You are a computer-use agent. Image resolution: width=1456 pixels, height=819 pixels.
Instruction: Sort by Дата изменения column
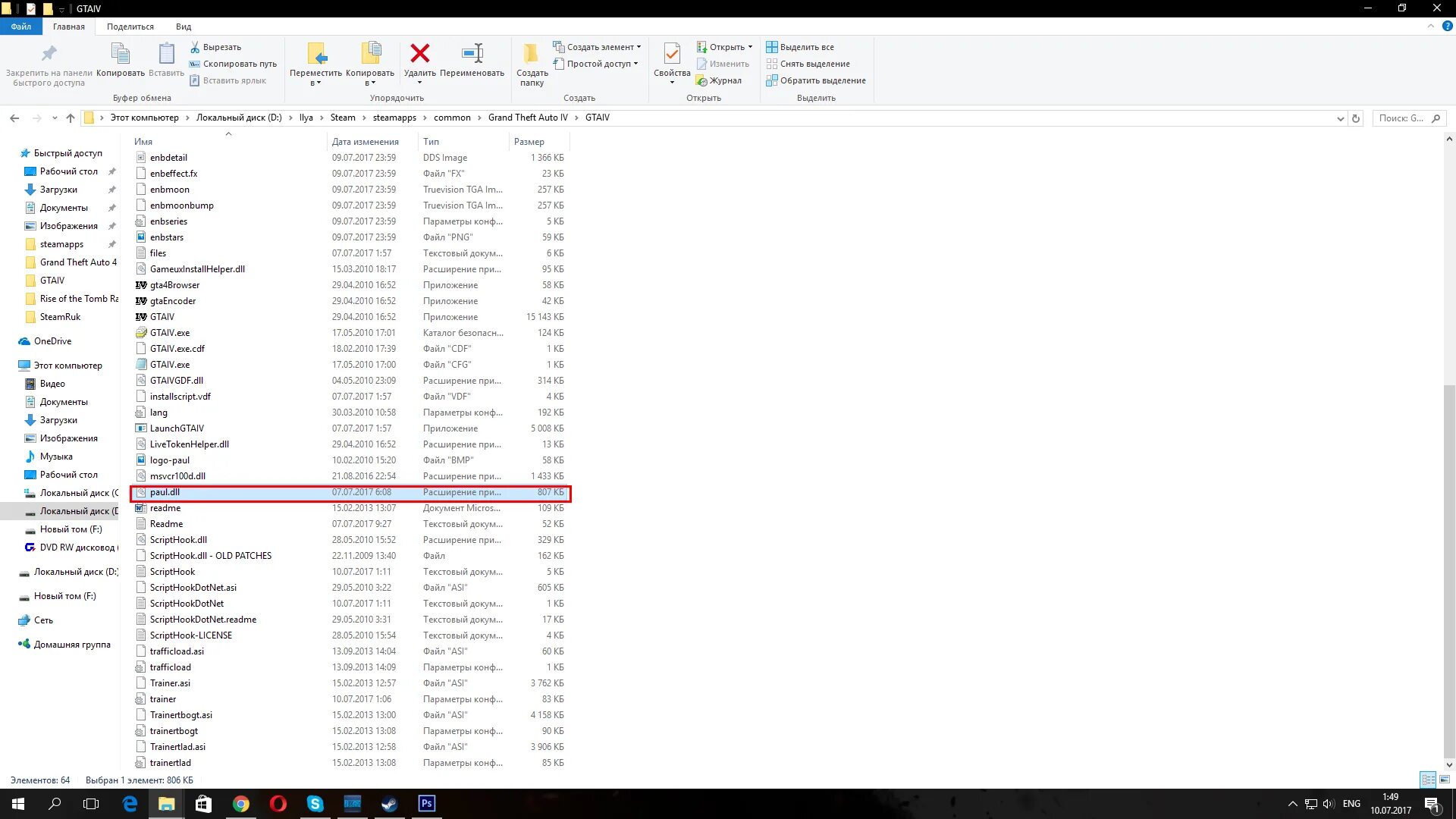365,142
